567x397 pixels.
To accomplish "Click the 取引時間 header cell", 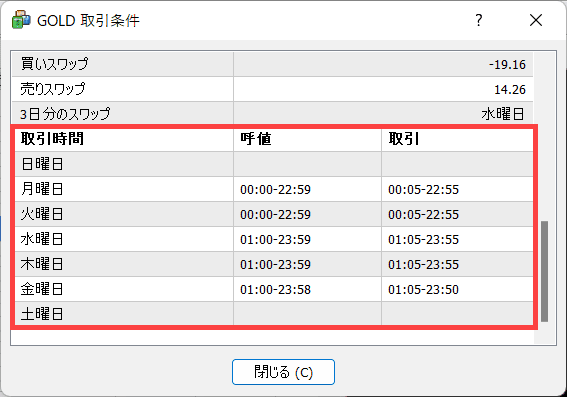I will [123, 139].
